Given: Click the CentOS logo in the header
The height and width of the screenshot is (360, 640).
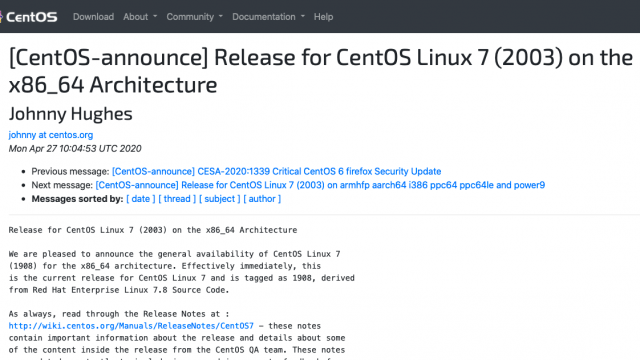Looking at the screenshot, I should (29, 17).
